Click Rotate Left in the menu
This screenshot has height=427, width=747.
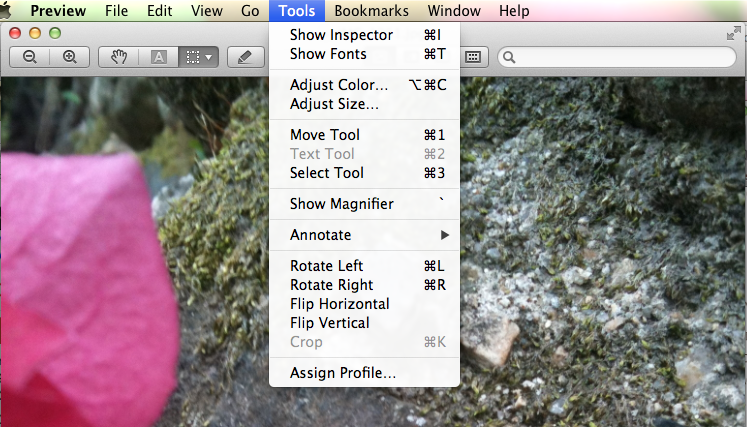point(326,266)
